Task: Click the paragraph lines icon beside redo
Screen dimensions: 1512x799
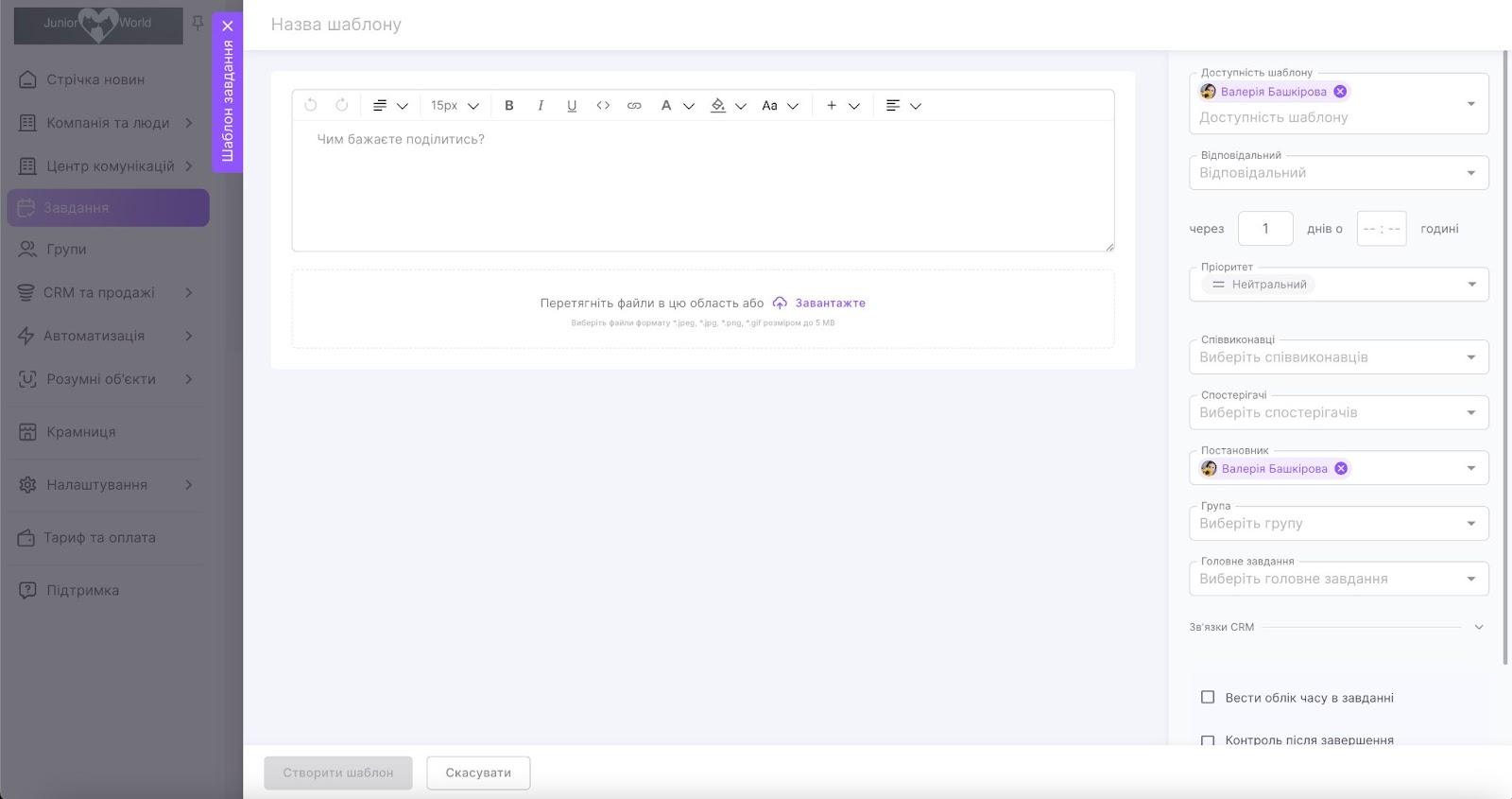Action: pyautogui.click(x=380, y=106)
